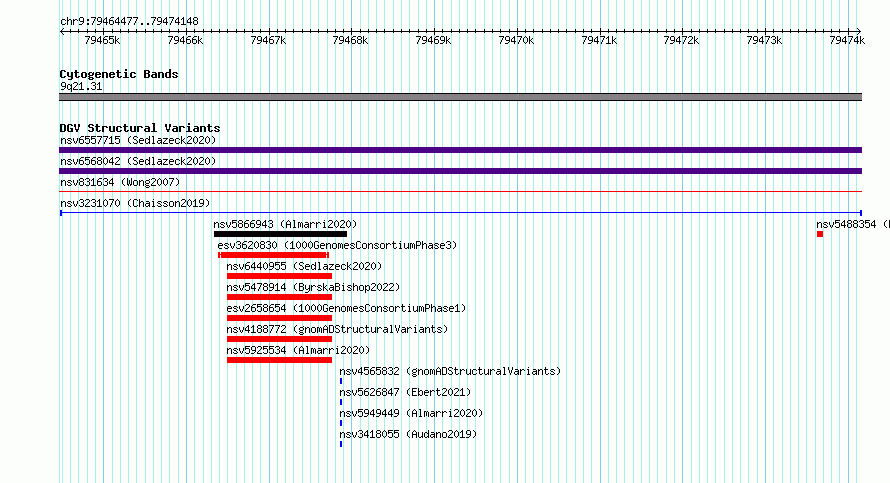Image resolution: width=890 pixels, height=483 pixels.
Task: Click the nsv6557715 (Sedlazeck2020) label
Action: point(138,140)
